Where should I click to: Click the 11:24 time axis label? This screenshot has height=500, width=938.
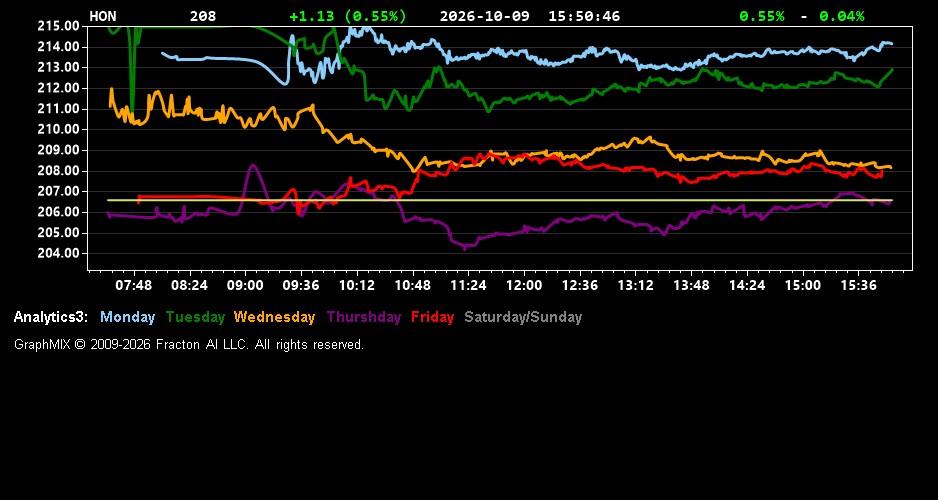468,285
